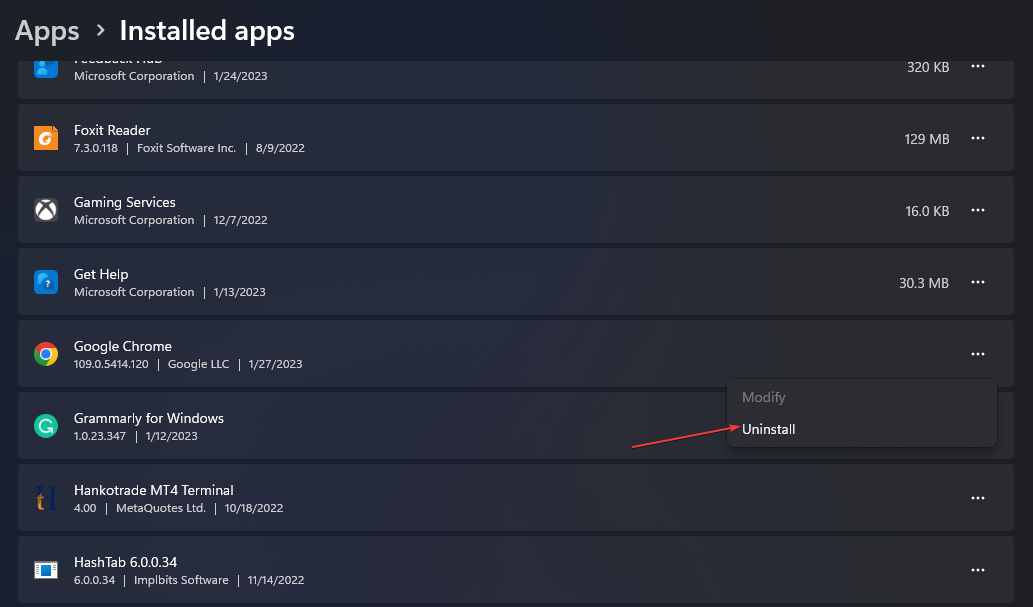Viewport: 1033px width, 607px height.
Task: Click the HashTab 6.0.0.34 app icon
Action: pyautogui.click(x=46, y=570)
